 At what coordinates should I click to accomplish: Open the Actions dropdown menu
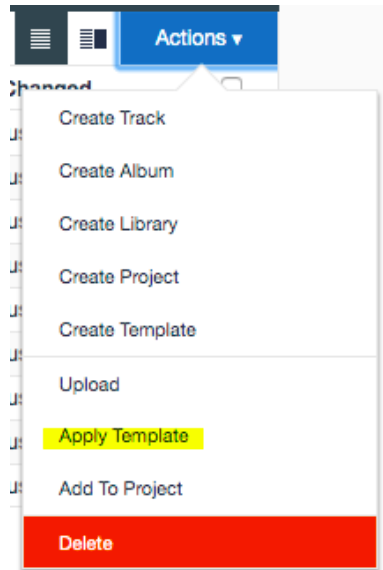coord(199,38)
